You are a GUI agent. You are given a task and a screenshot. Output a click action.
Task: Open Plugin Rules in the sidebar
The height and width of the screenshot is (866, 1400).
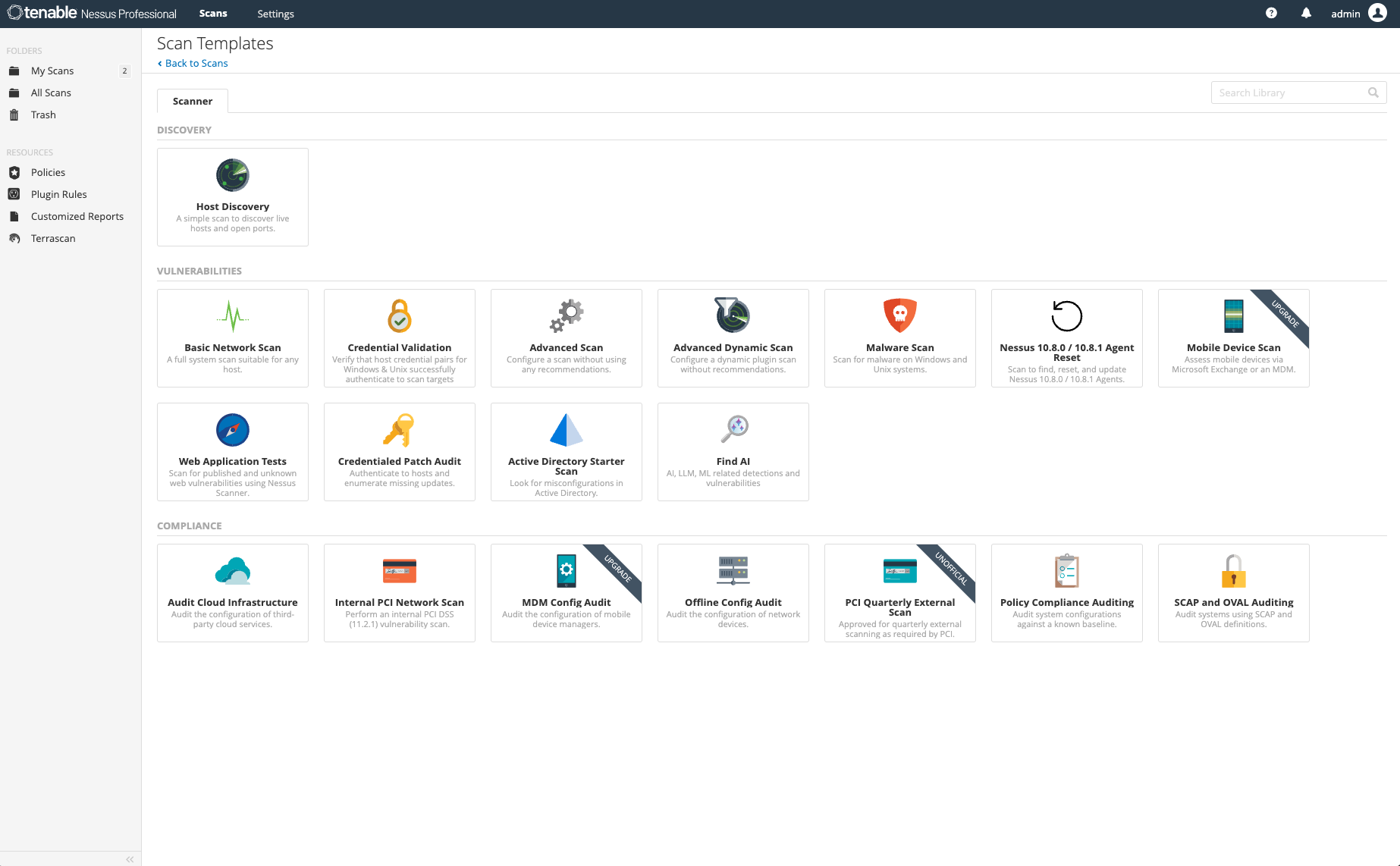click(58, 194)
